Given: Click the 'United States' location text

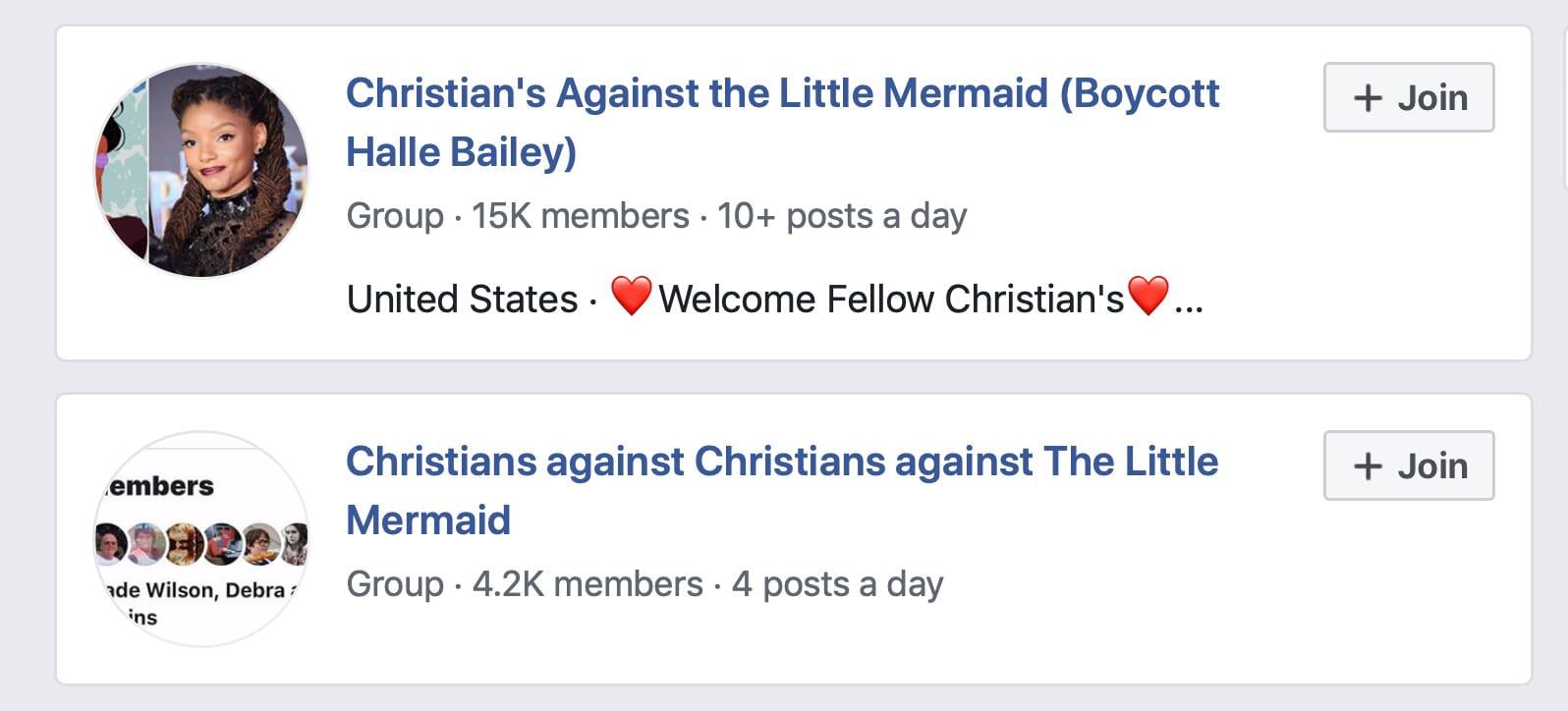Looking at the screenshot, I should coord(462,300).
